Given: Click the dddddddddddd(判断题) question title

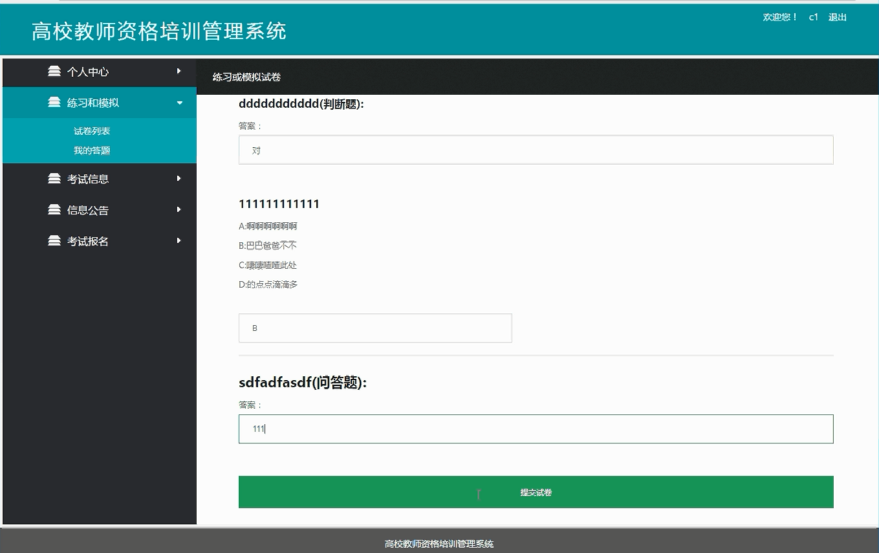Looking at the screenshot, I should tap(301, 104).
